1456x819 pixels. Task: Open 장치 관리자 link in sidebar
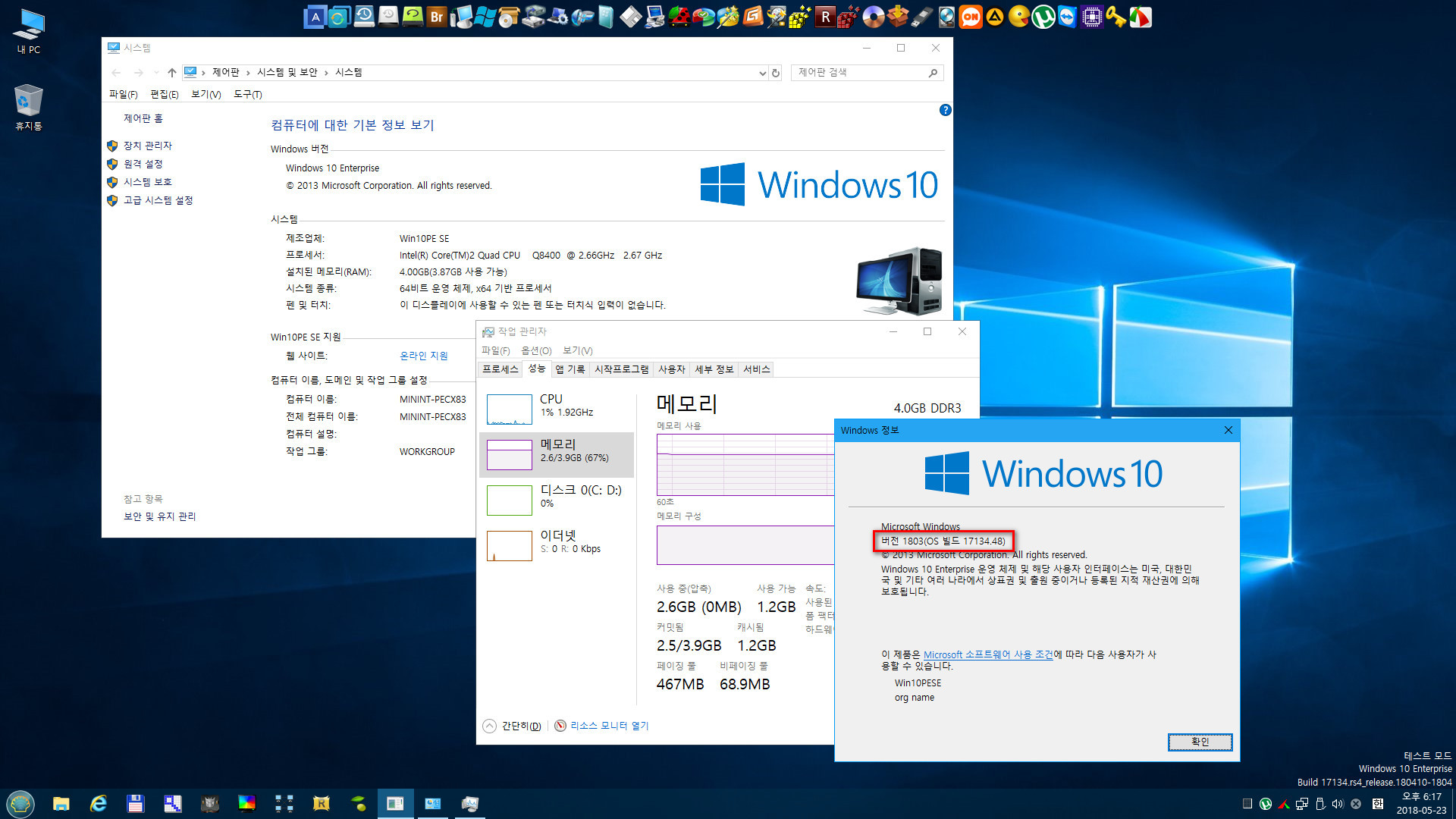coord(148,146)
